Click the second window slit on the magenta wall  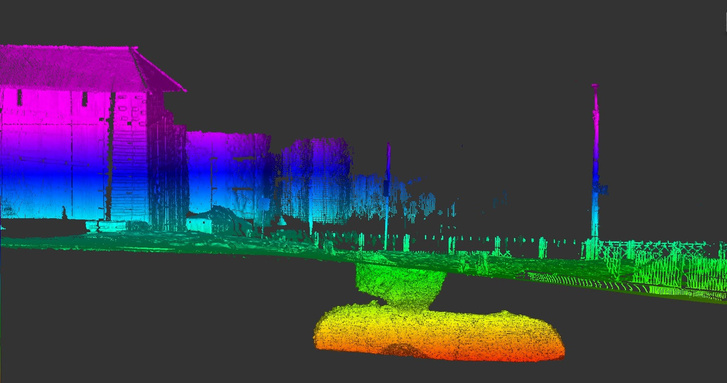[84, 99]
